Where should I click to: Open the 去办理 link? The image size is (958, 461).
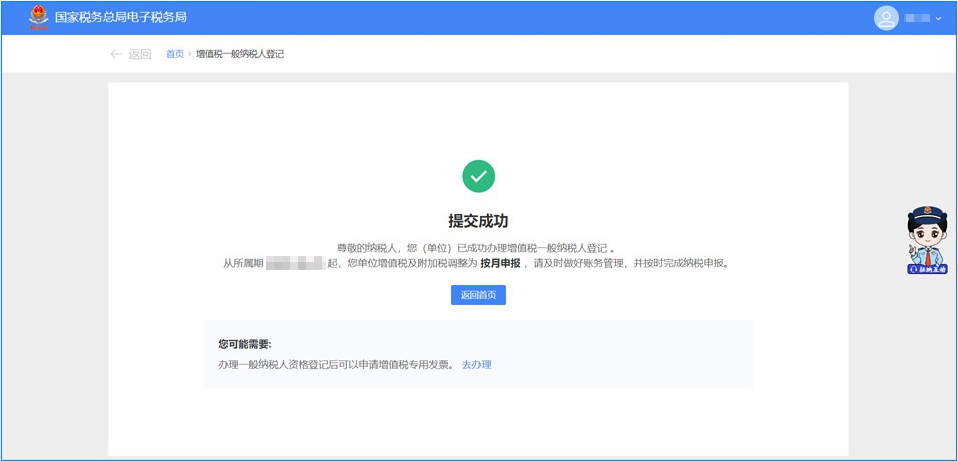point(476,365)
